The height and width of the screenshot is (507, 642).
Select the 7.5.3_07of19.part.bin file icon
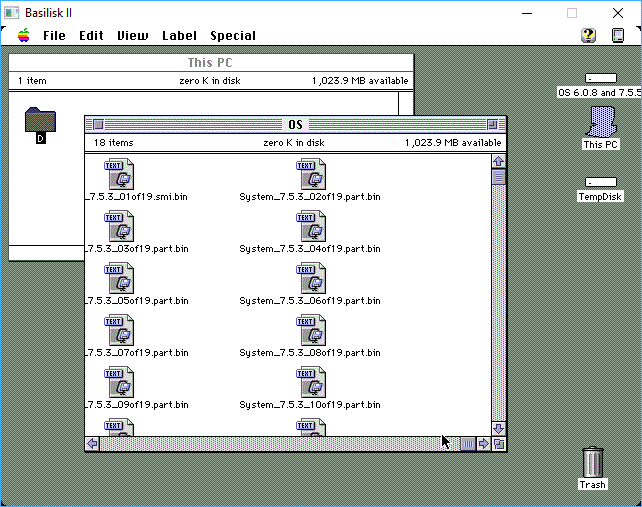tap(119, 330)
